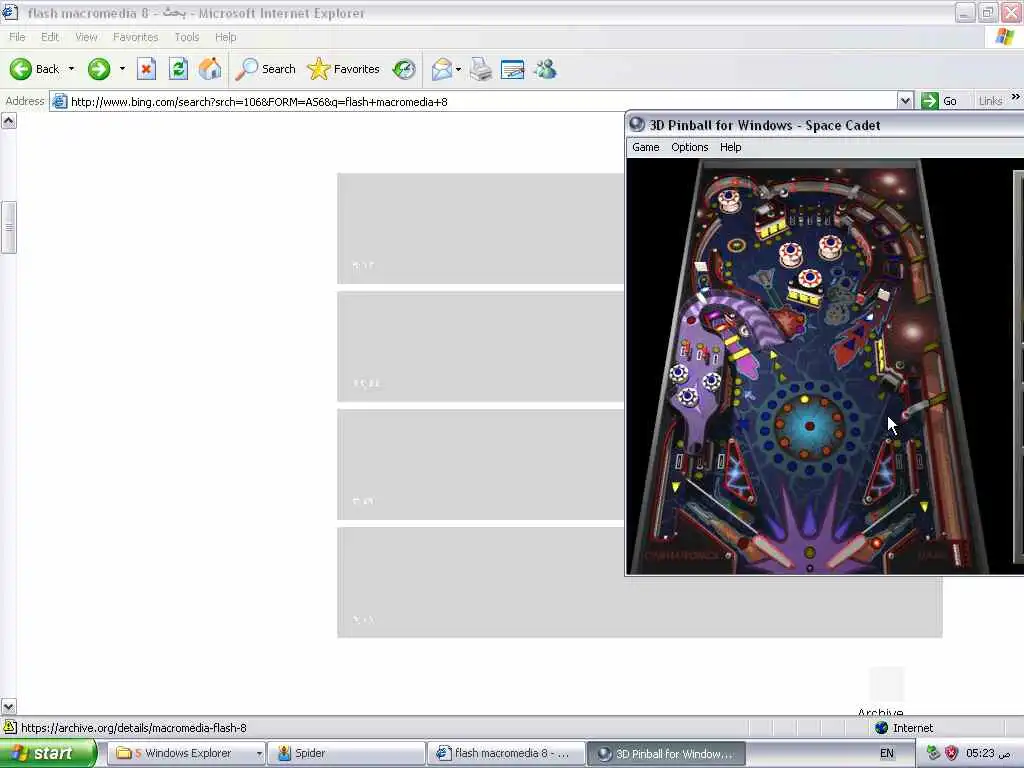The image size is (1024, 768).
Task: Click the Go button beside the address bar
Action: tap(939, 101)
